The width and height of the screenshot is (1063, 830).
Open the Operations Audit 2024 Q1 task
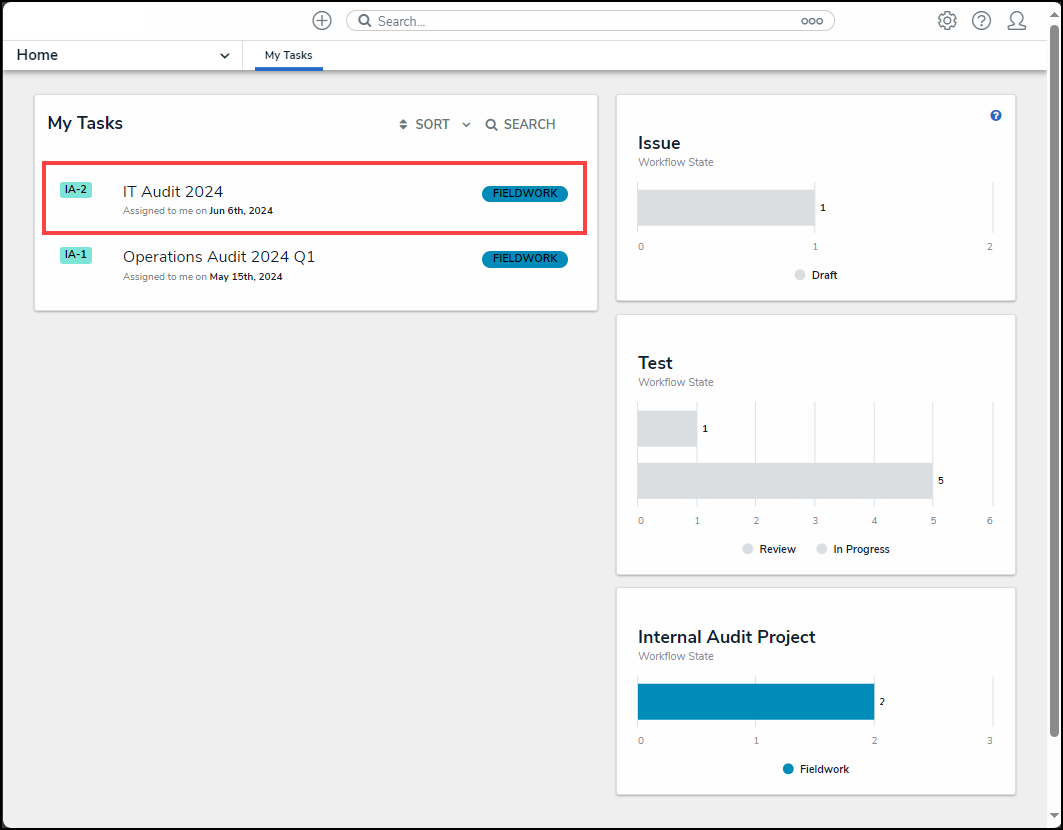[x=218, y=257]
